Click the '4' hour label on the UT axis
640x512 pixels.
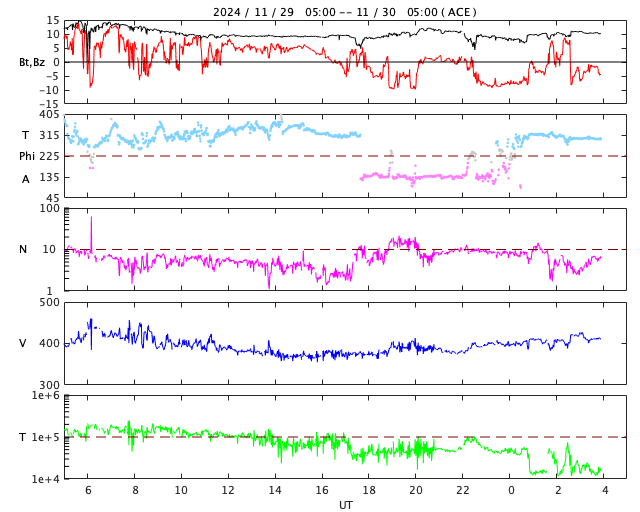tap(605, 490)
